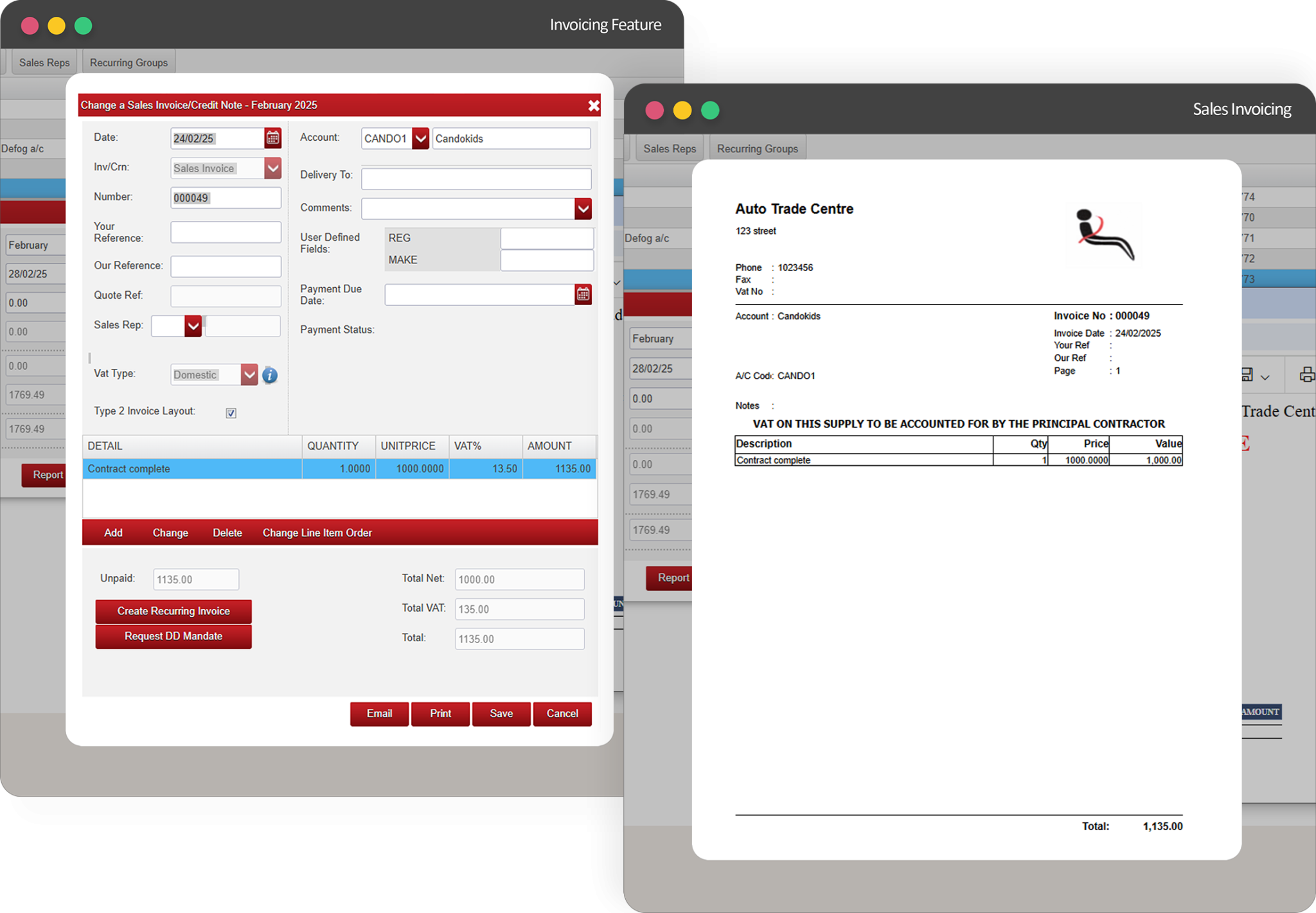Click the Auto Trade Centre logo image
Screen dimensions: 1316x913
coord(1104,236)
